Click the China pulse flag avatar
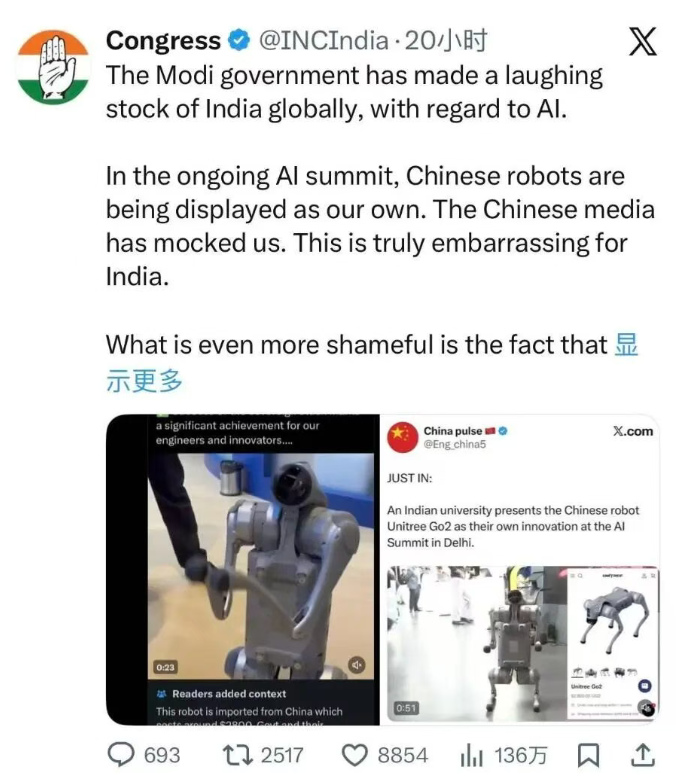Image resolution: width=691 pixels, height=784 pixels. 402,437
